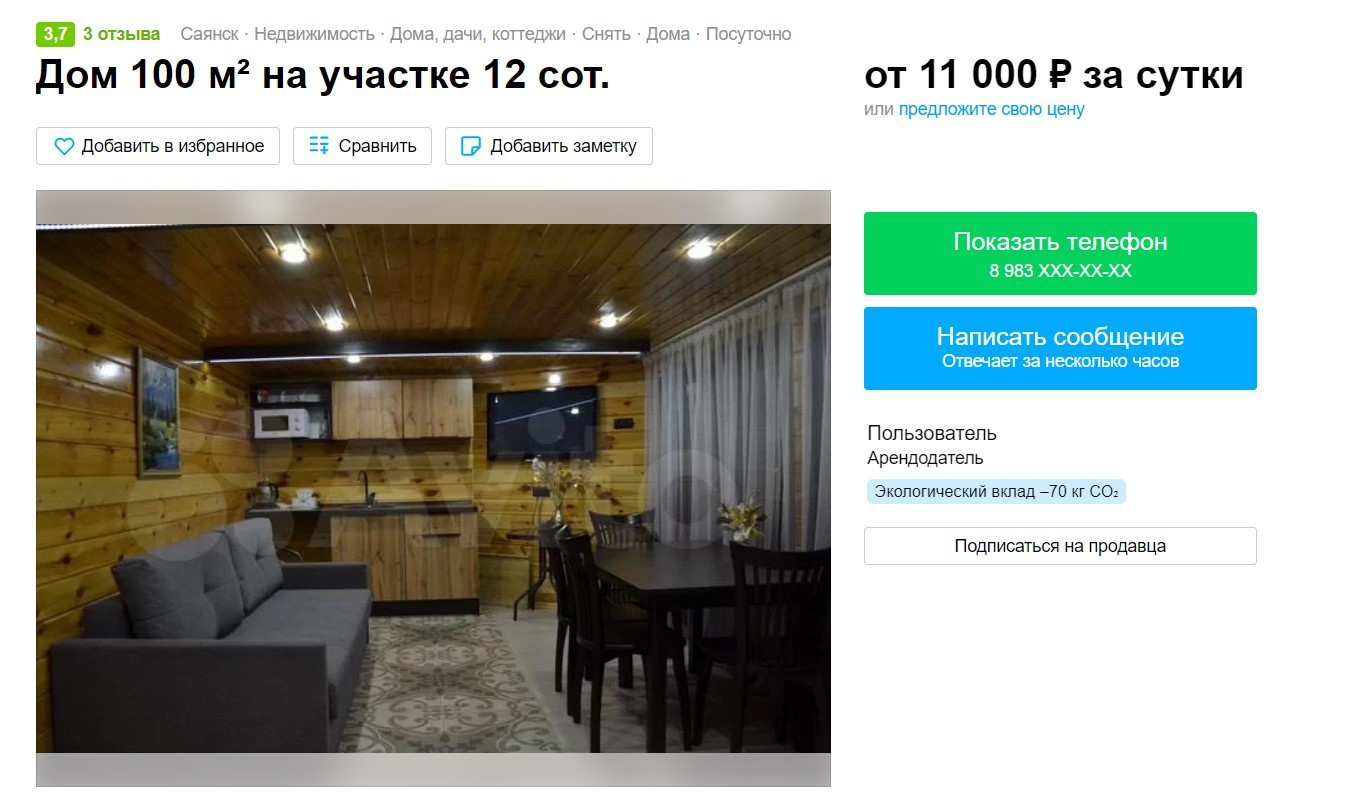The width and height of the screenshot is (1351, 808).
Task: Select the Снять breadcrumb
Action: pyautogui.click(x=606, y=34)
